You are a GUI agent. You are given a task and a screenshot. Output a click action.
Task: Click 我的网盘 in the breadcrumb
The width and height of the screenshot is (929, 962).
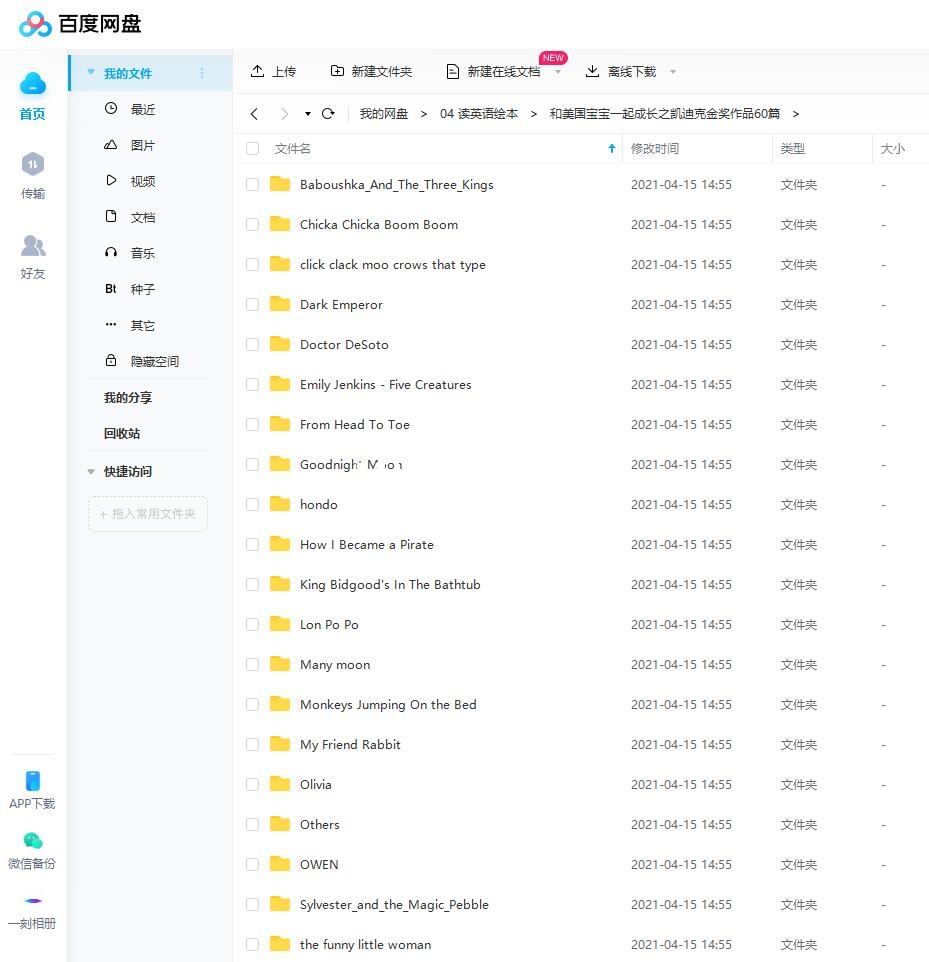pyautogui.click(x=380, y=113)
